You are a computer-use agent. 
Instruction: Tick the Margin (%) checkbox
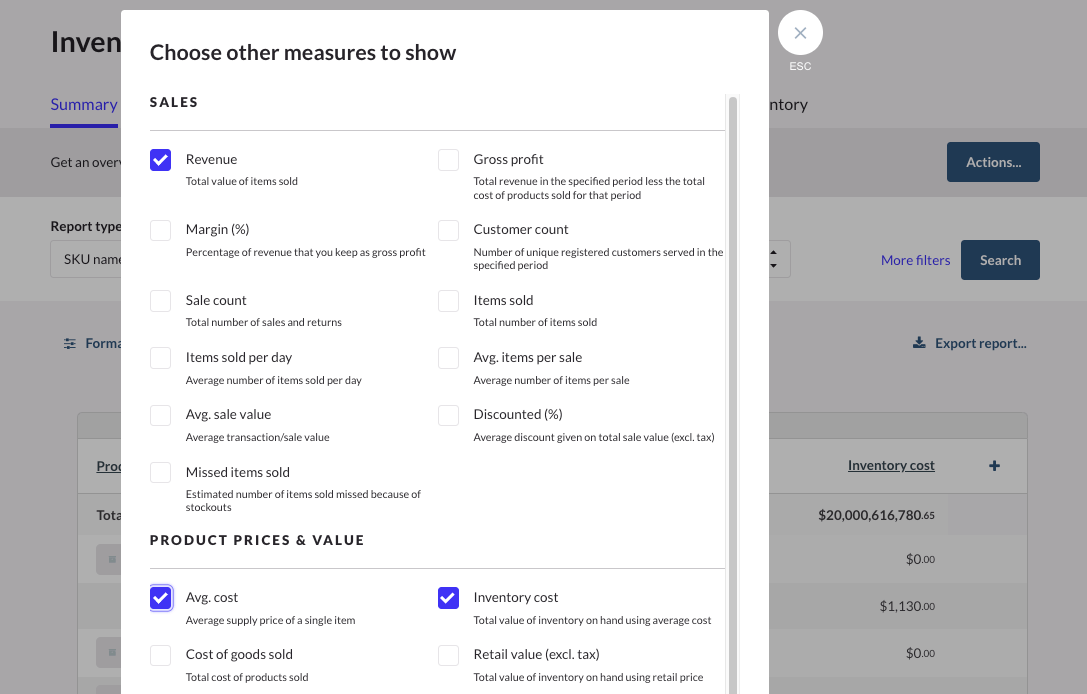(x=161, y=230)
